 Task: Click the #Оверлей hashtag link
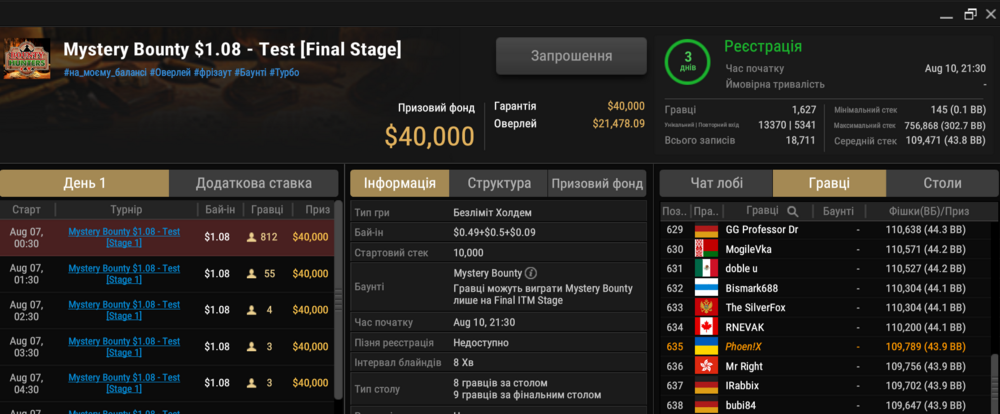(x=170, y=73)
